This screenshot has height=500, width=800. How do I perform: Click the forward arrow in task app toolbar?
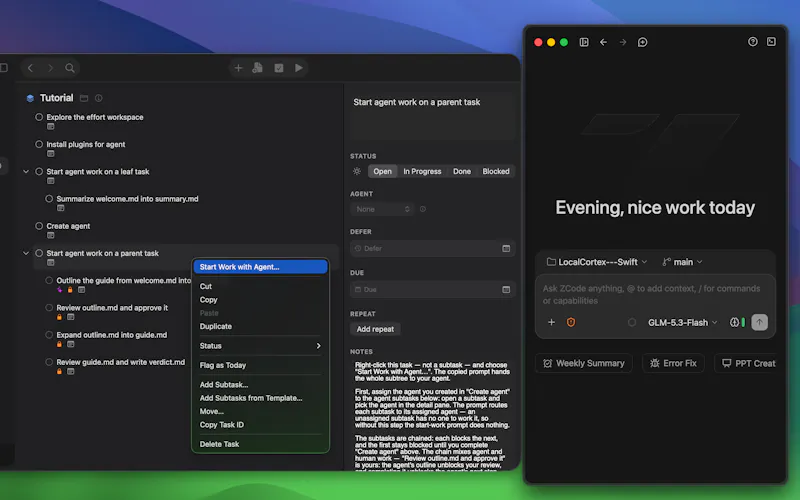[50, 68]
